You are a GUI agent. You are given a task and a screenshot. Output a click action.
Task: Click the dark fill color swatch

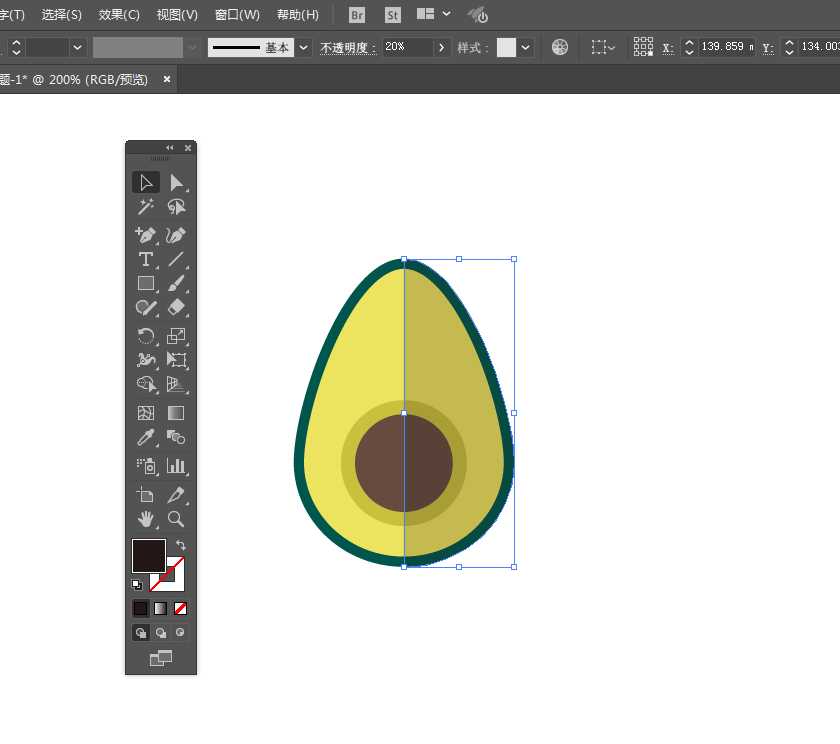pyautogui.click(x=148, y=556)
